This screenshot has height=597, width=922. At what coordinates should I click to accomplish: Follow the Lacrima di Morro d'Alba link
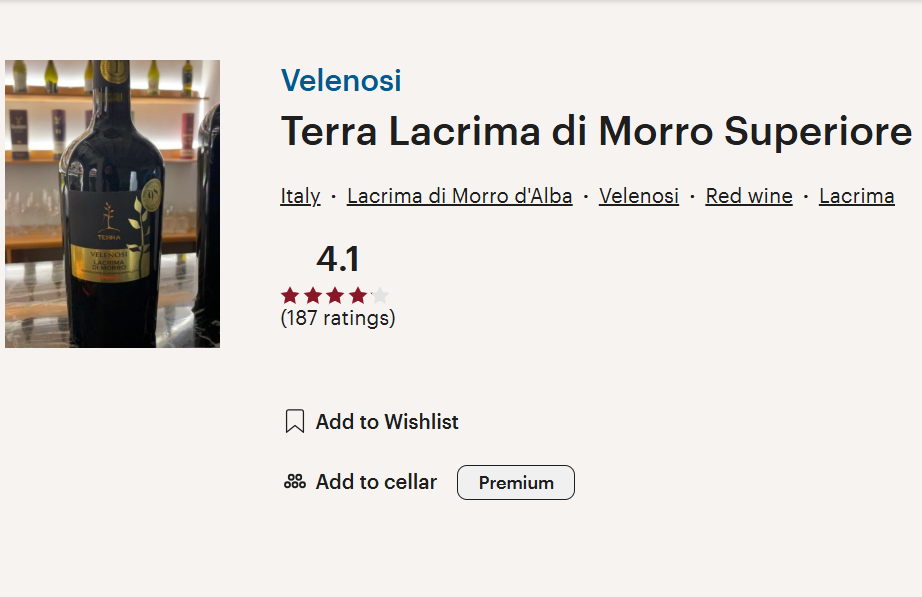(x=459, y=196)
